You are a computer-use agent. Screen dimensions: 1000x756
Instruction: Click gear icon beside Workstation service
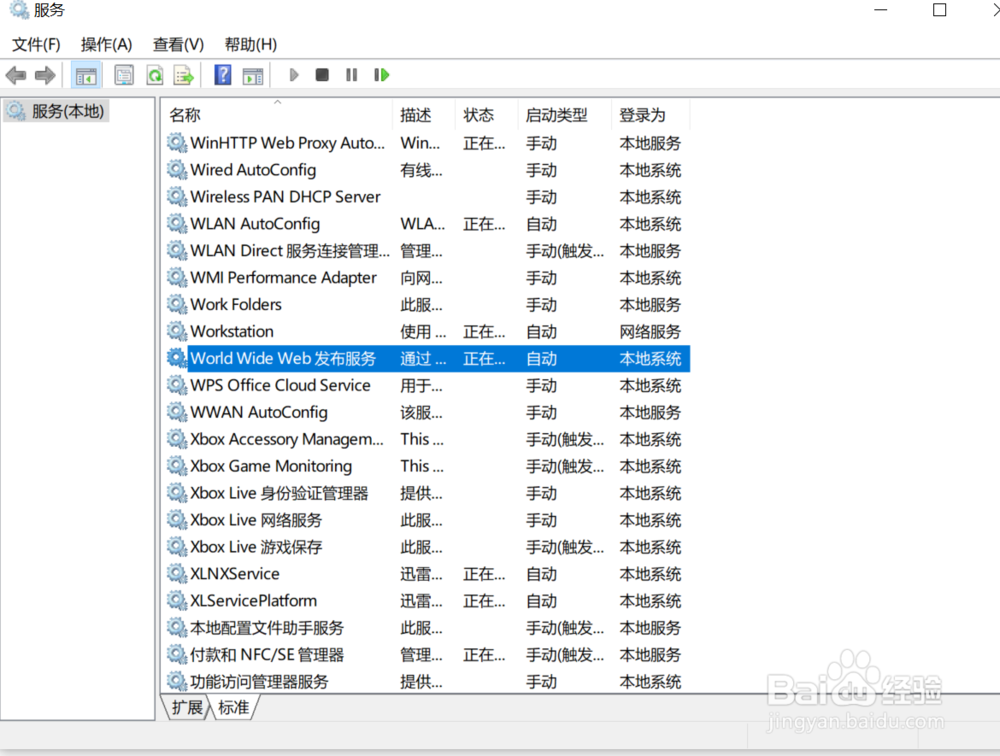pyautogui.click(x=177, y=330)
